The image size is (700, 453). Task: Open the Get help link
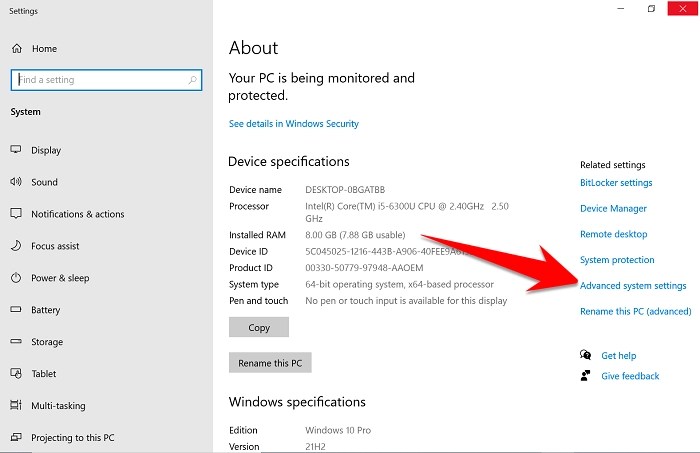[x=618, y=356]
